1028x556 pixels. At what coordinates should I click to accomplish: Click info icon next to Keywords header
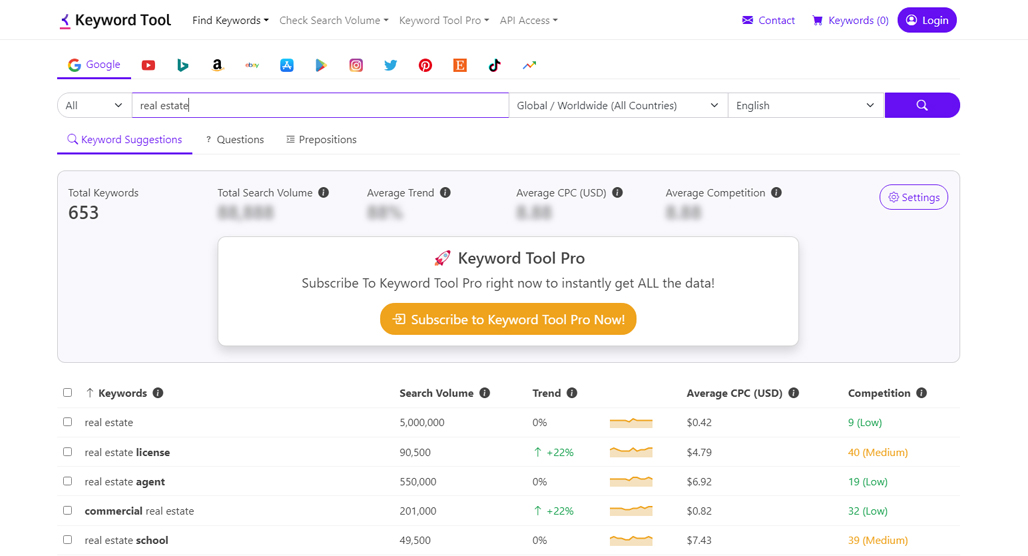158,393
